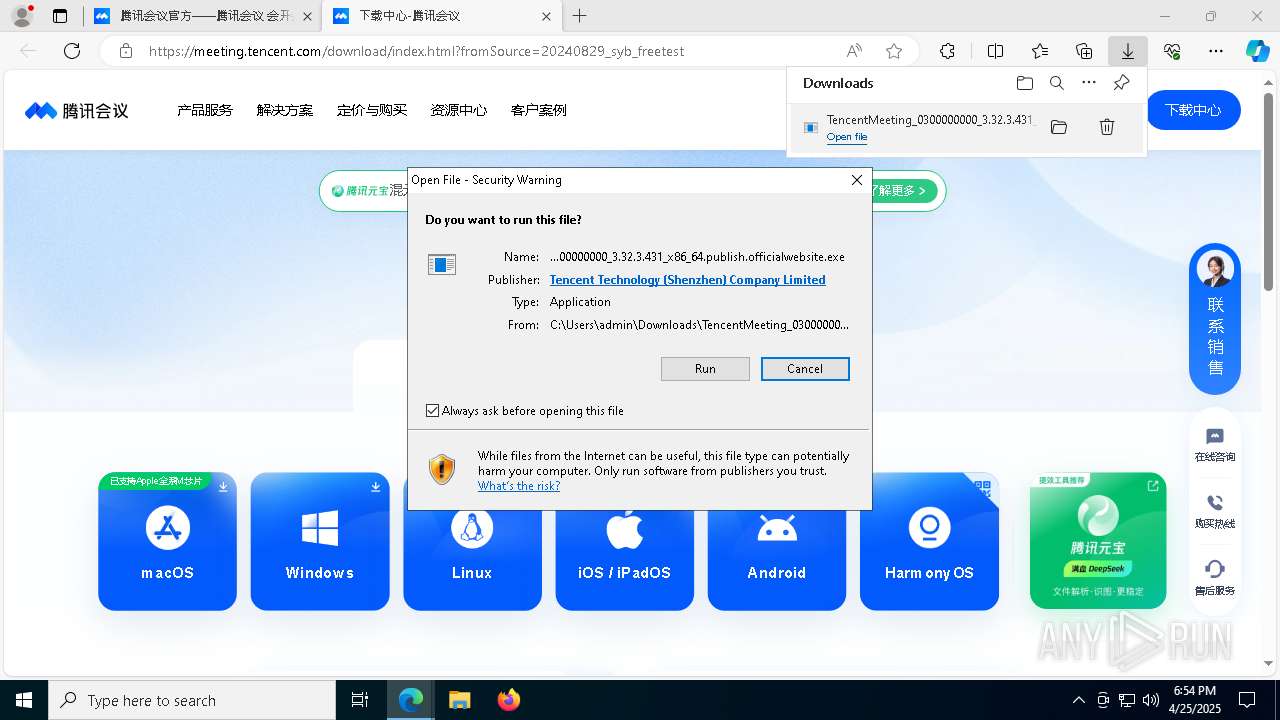Open Collections icon in Edge toolbar
Viewport: 1280px width, 720px height.
coord(1084,51)
